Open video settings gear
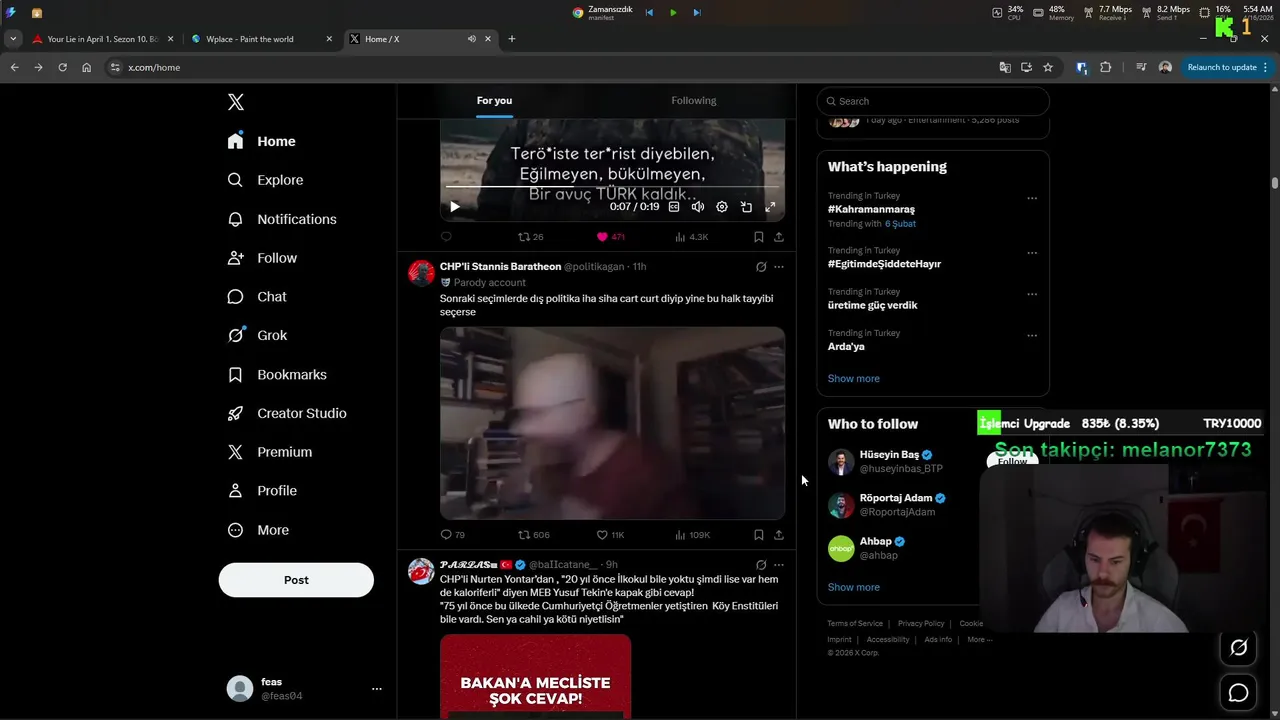The width and height of the screenshot is (1280, 720). (722, 207)
